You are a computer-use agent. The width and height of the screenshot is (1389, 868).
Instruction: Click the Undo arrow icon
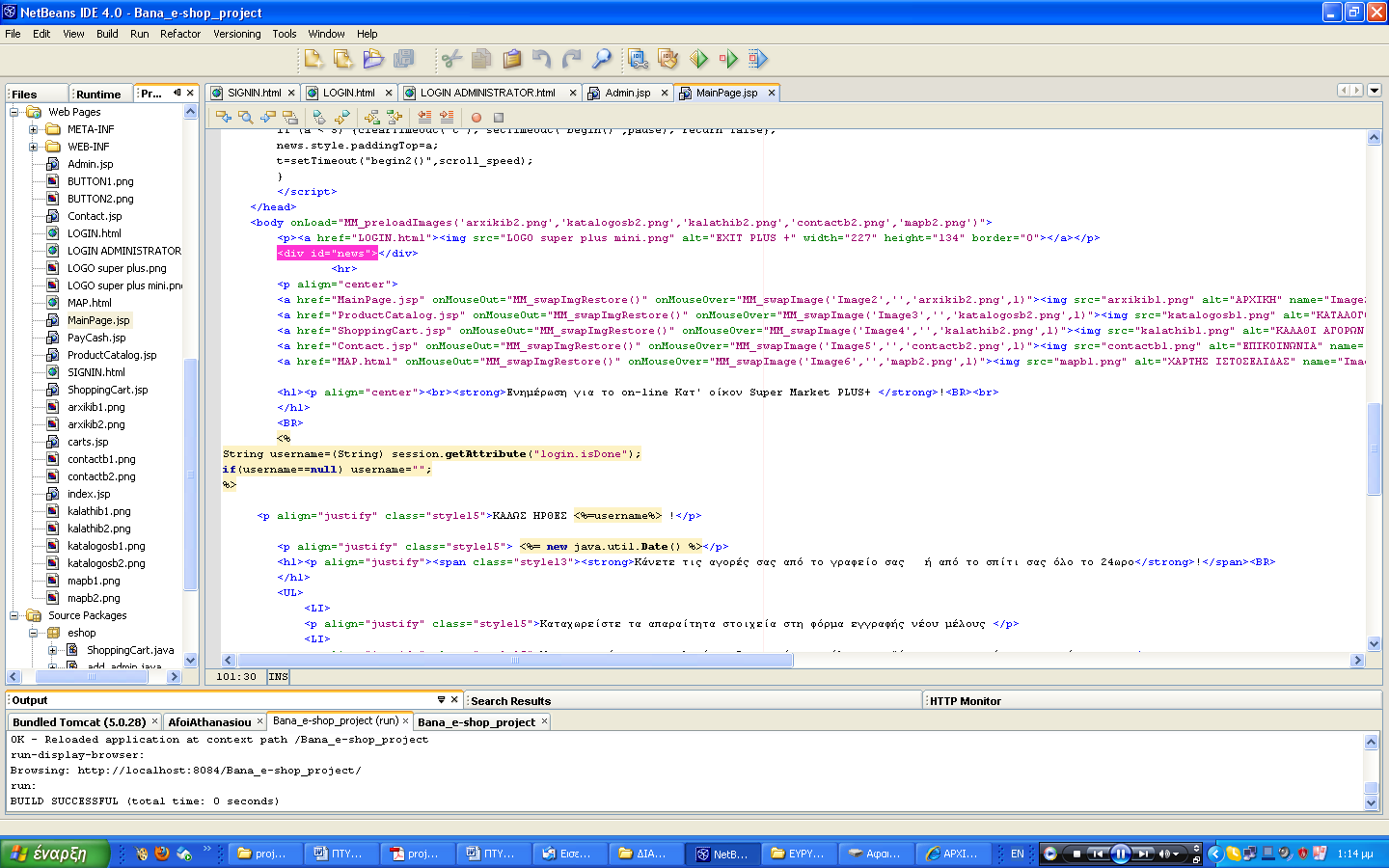pos(542,59)
